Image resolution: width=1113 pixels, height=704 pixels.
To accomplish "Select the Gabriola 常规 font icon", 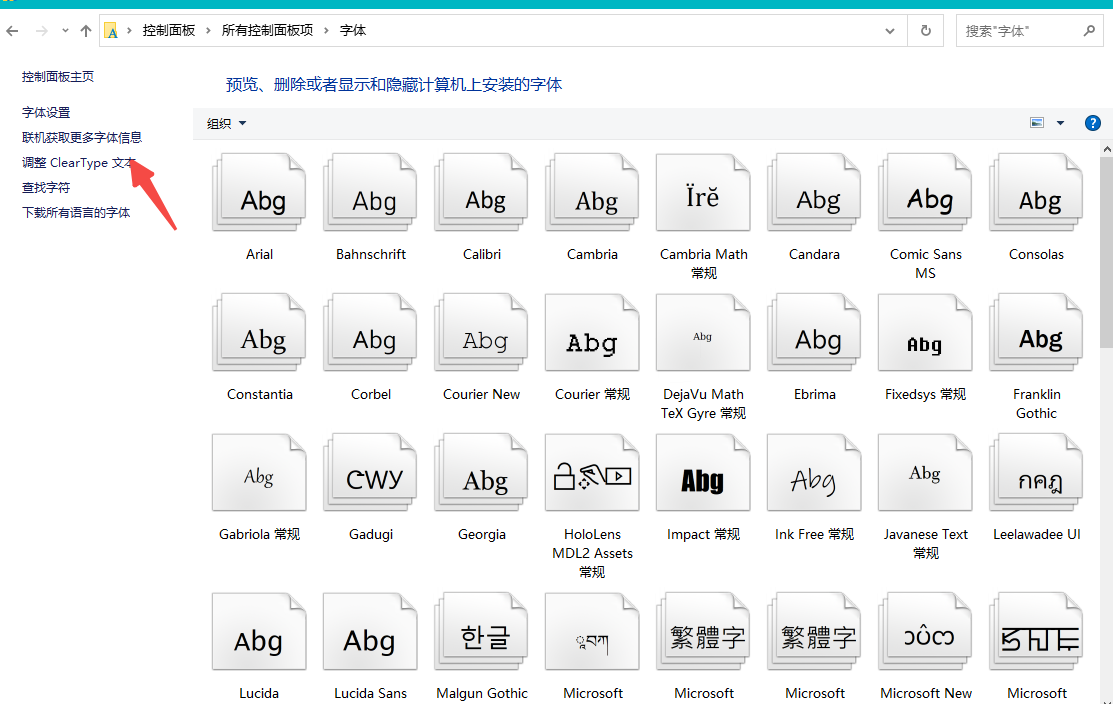I will click(259, 473).
